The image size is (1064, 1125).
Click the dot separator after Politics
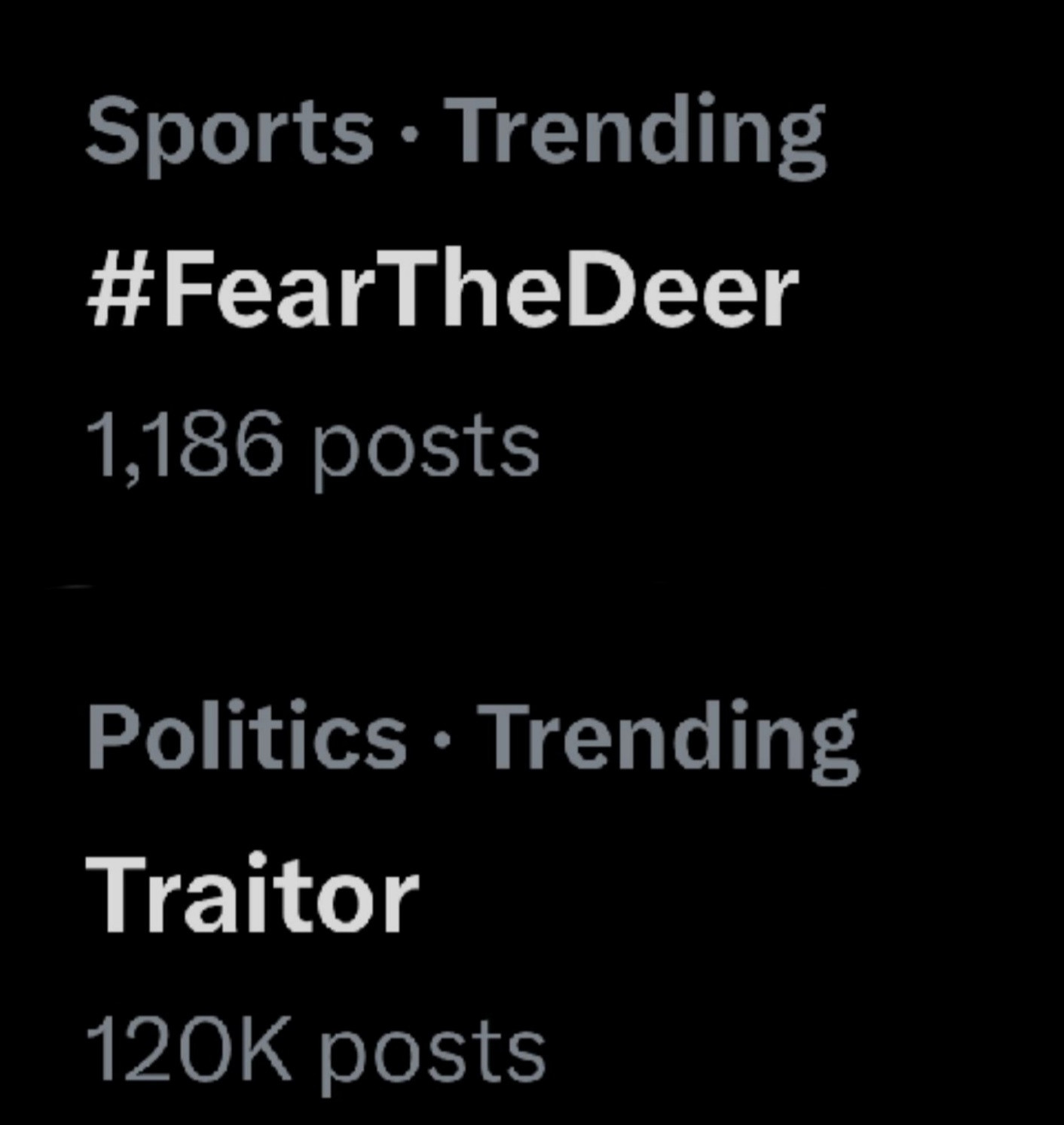[x=442, y=738]
